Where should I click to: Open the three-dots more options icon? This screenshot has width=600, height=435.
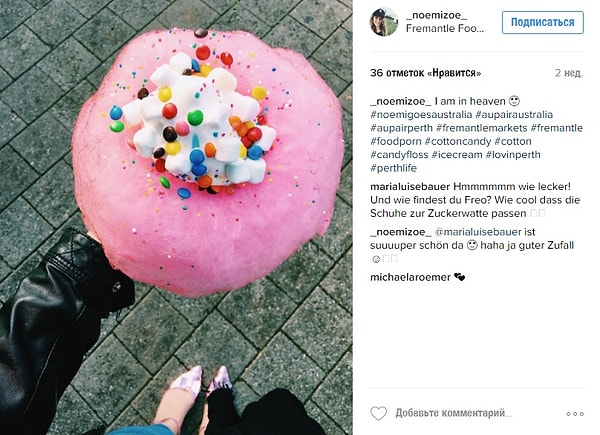pyautogui.click(x=575, y=414)
